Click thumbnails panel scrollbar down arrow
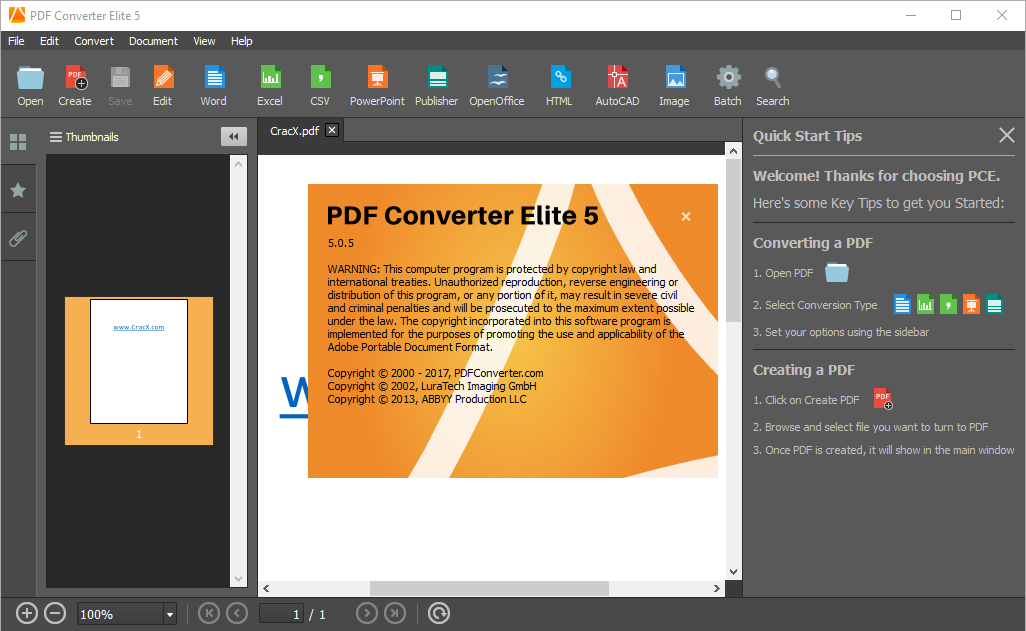The image size is (1026, 631). pos(239,579)
